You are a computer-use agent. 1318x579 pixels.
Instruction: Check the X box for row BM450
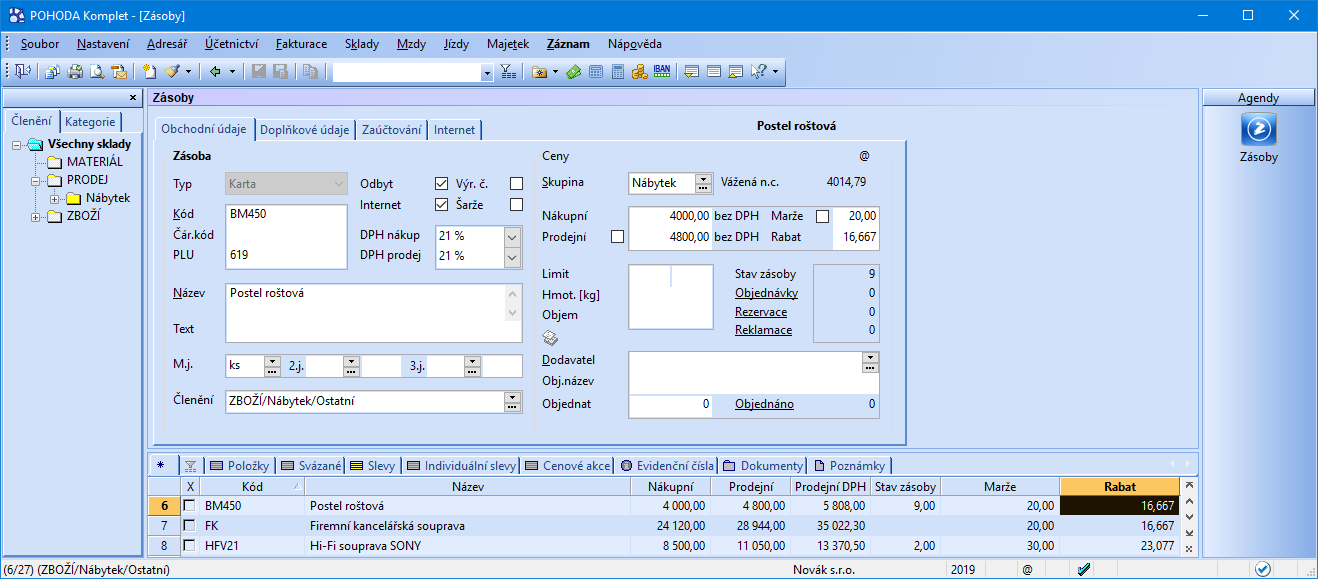click(190, 506)
